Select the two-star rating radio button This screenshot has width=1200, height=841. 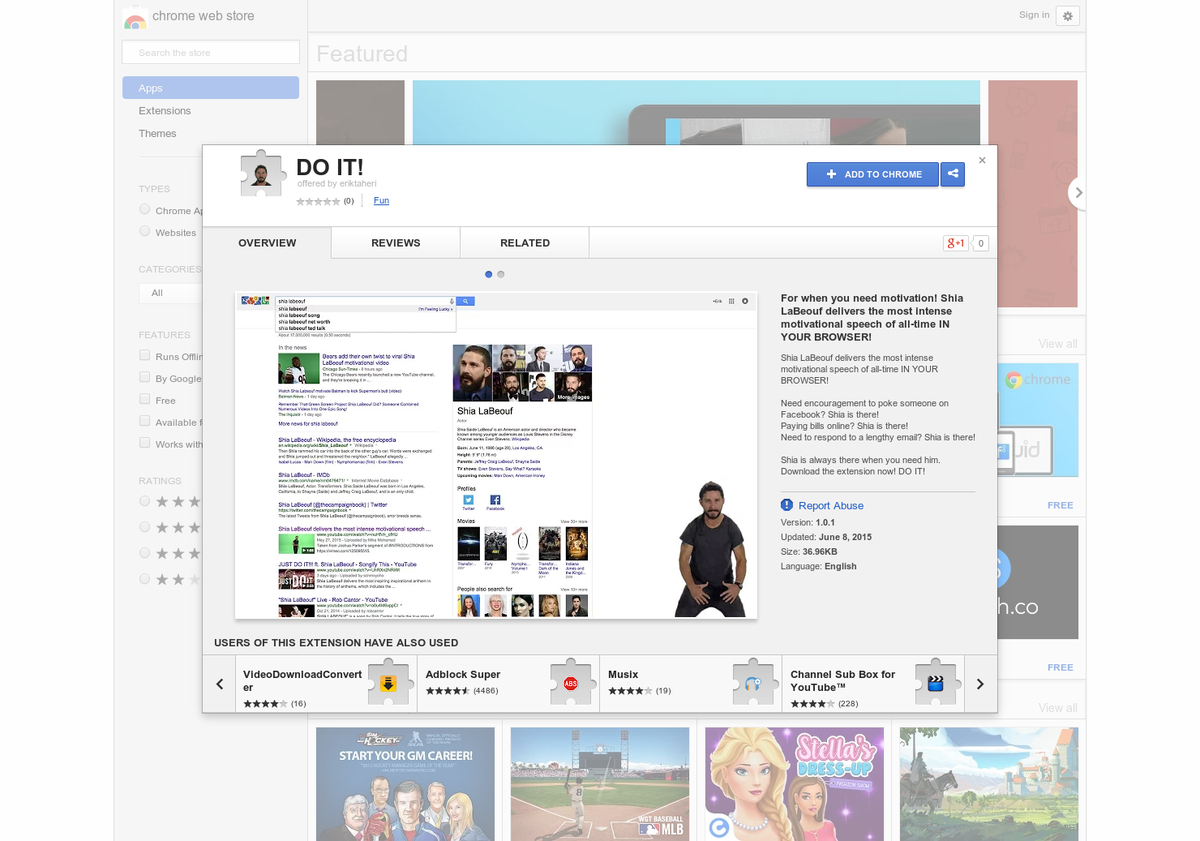[145, 579]
